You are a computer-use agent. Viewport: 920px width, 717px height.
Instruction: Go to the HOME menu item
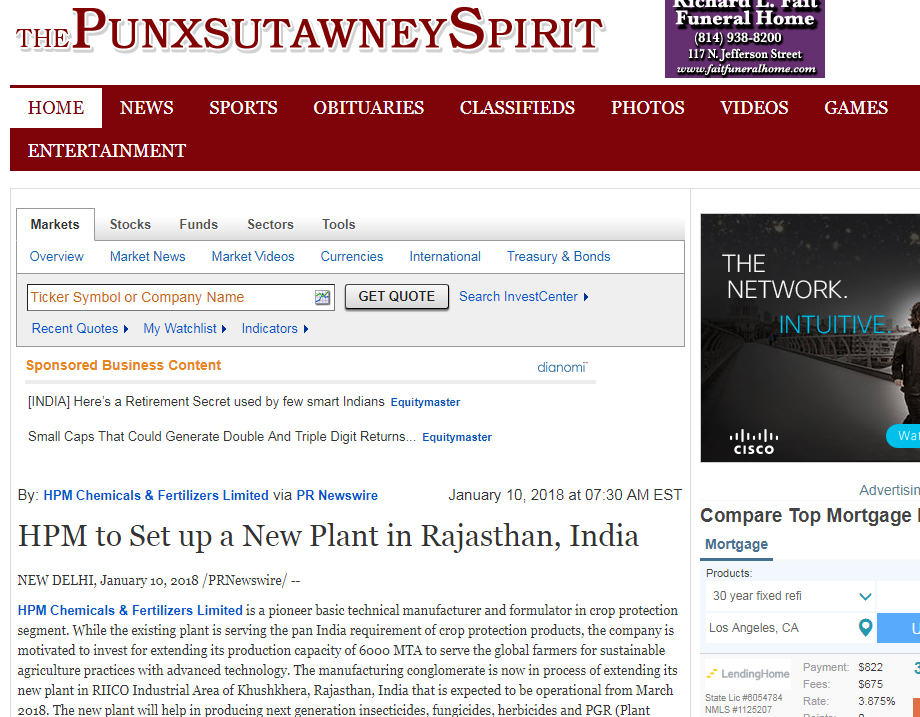click(56, 108)
